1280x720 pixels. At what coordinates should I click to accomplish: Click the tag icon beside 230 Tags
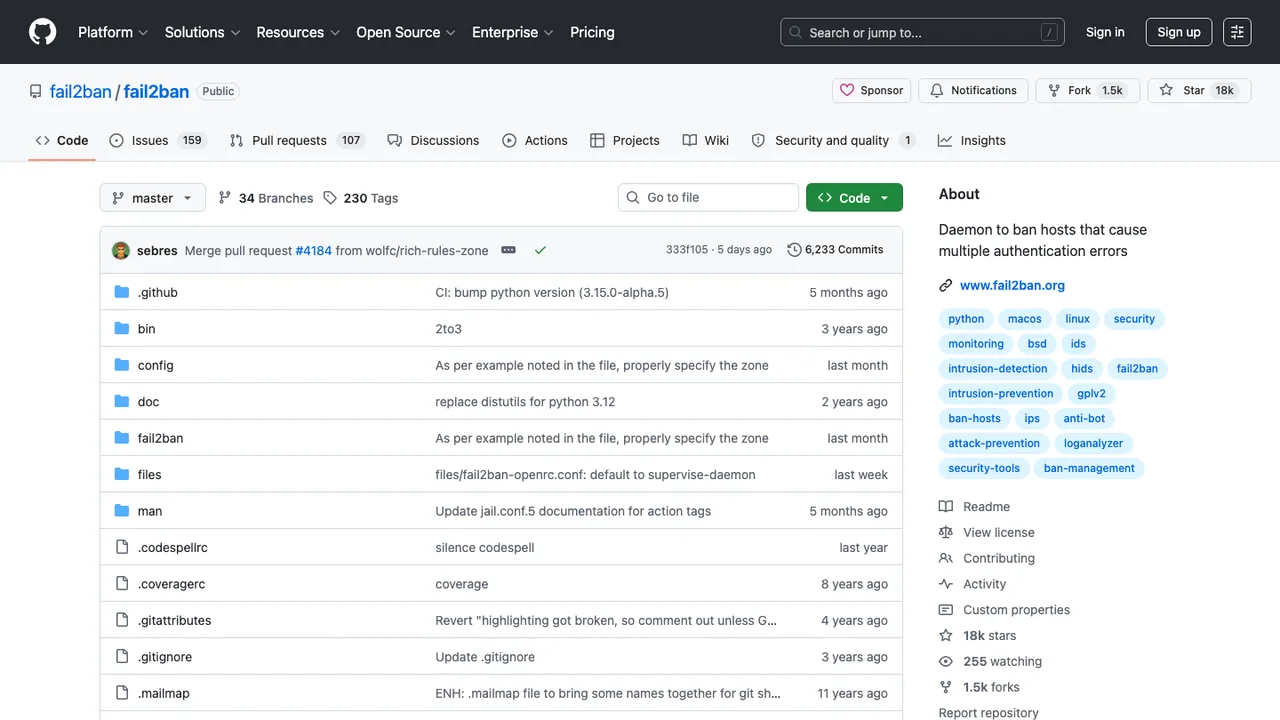point(330,198)
